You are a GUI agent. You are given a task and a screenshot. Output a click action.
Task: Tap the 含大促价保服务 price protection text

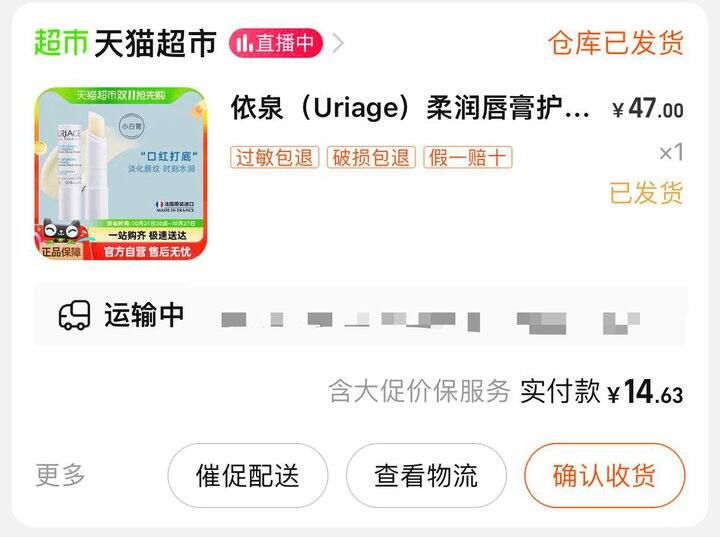pos(419,392)
